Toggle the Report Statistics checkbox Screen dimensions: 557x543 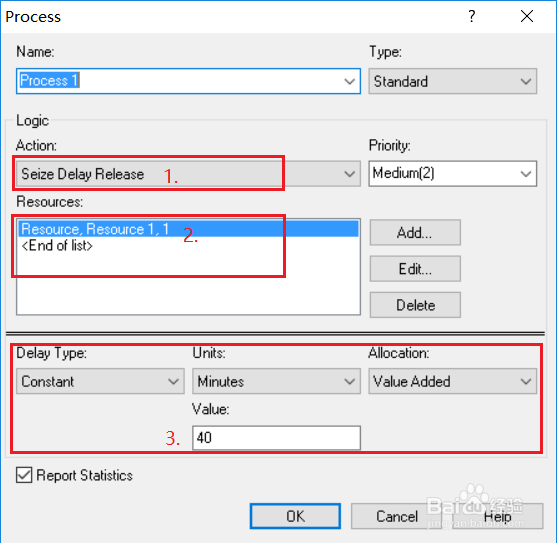24,475
